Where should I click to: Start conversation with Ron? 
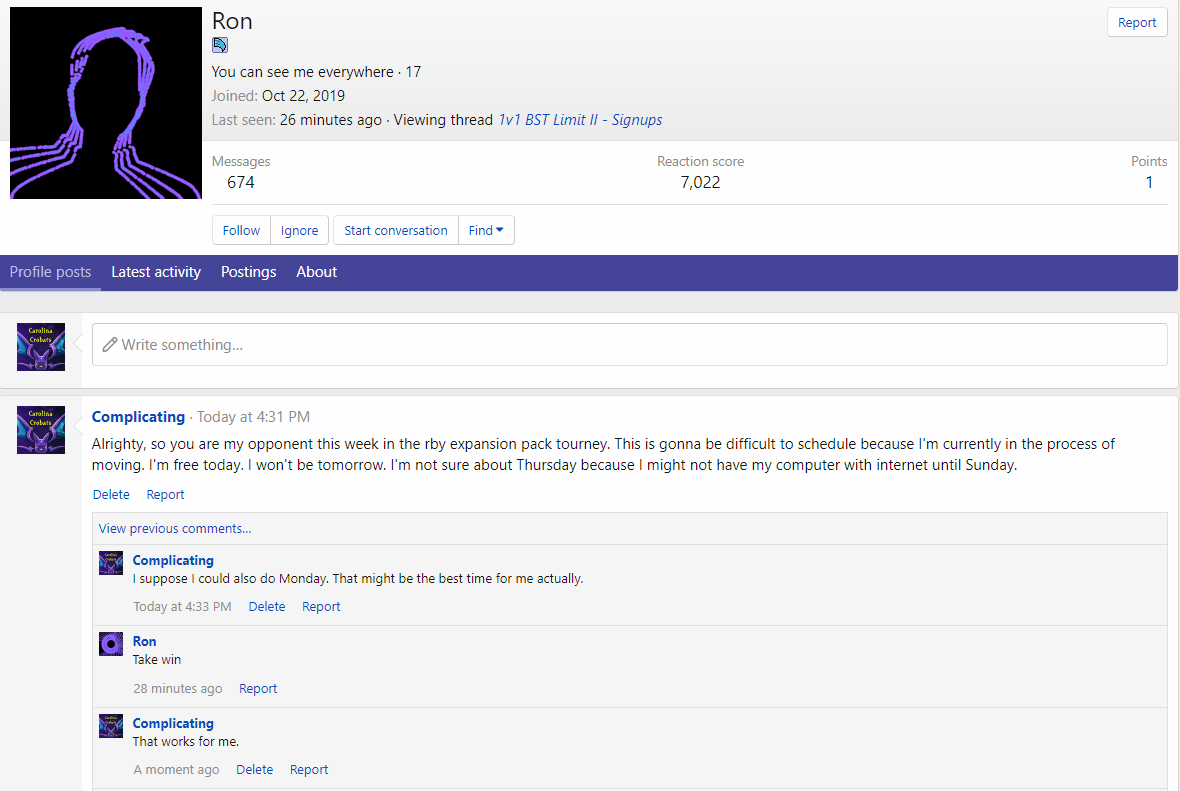(x=396, y=230)
